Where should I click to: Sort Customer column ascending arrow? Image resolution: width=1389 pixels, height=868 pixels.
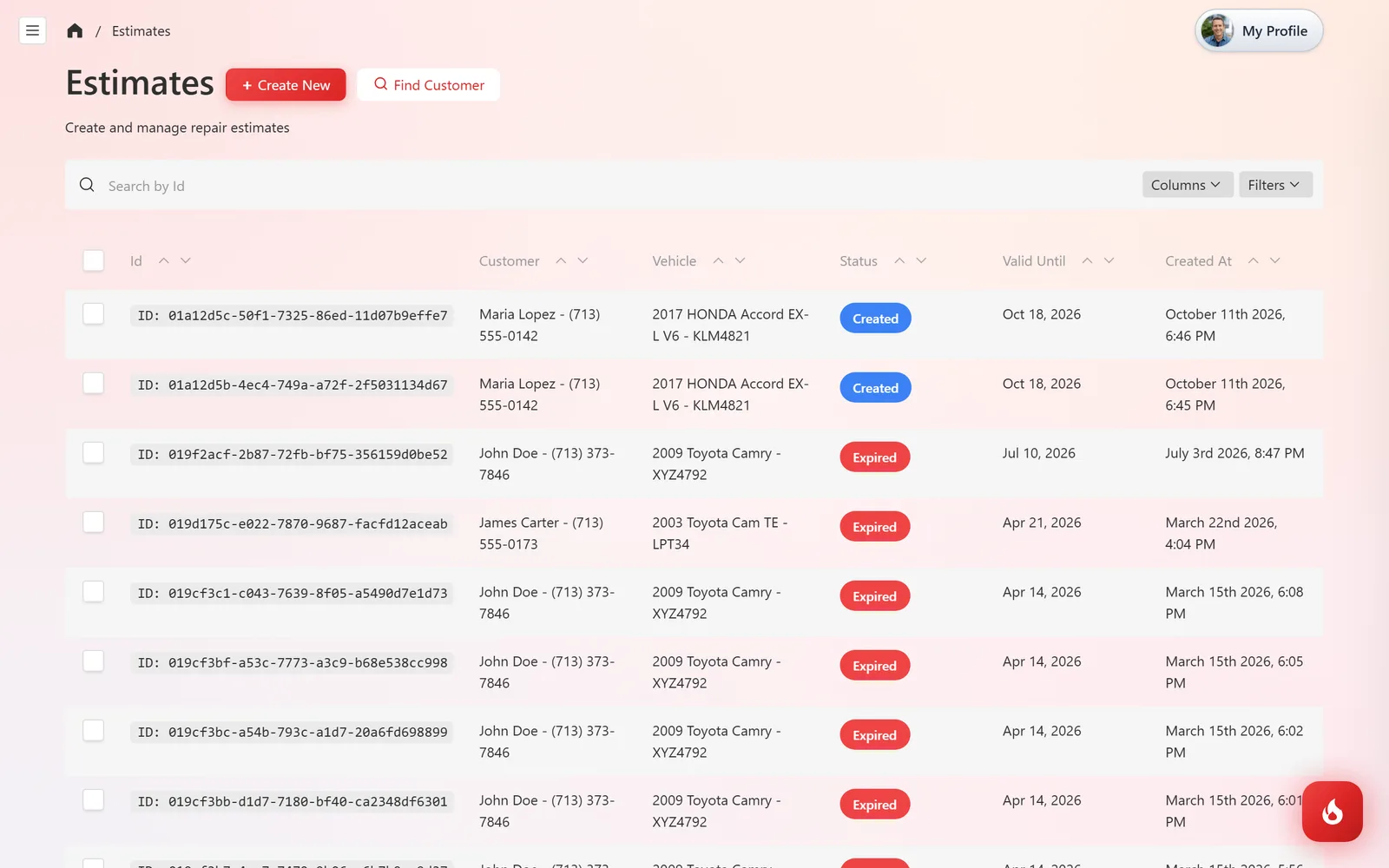tap(561, 260)
